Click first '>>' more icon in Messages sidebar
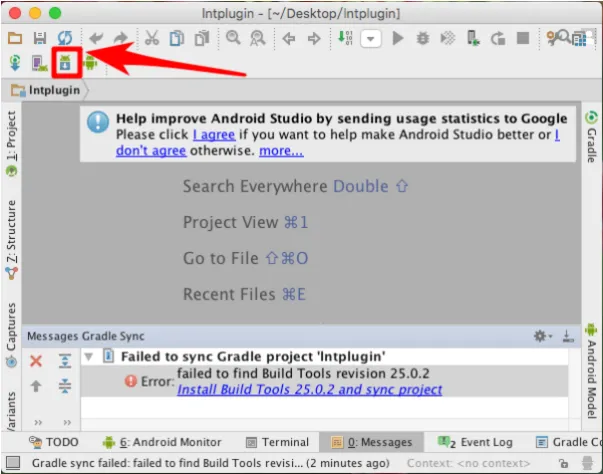 38,422
